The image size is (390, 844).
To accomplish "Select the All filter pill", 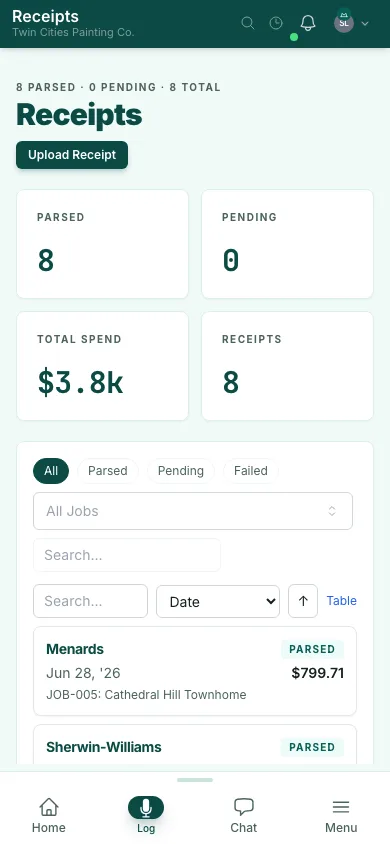I will click(51, 471).
